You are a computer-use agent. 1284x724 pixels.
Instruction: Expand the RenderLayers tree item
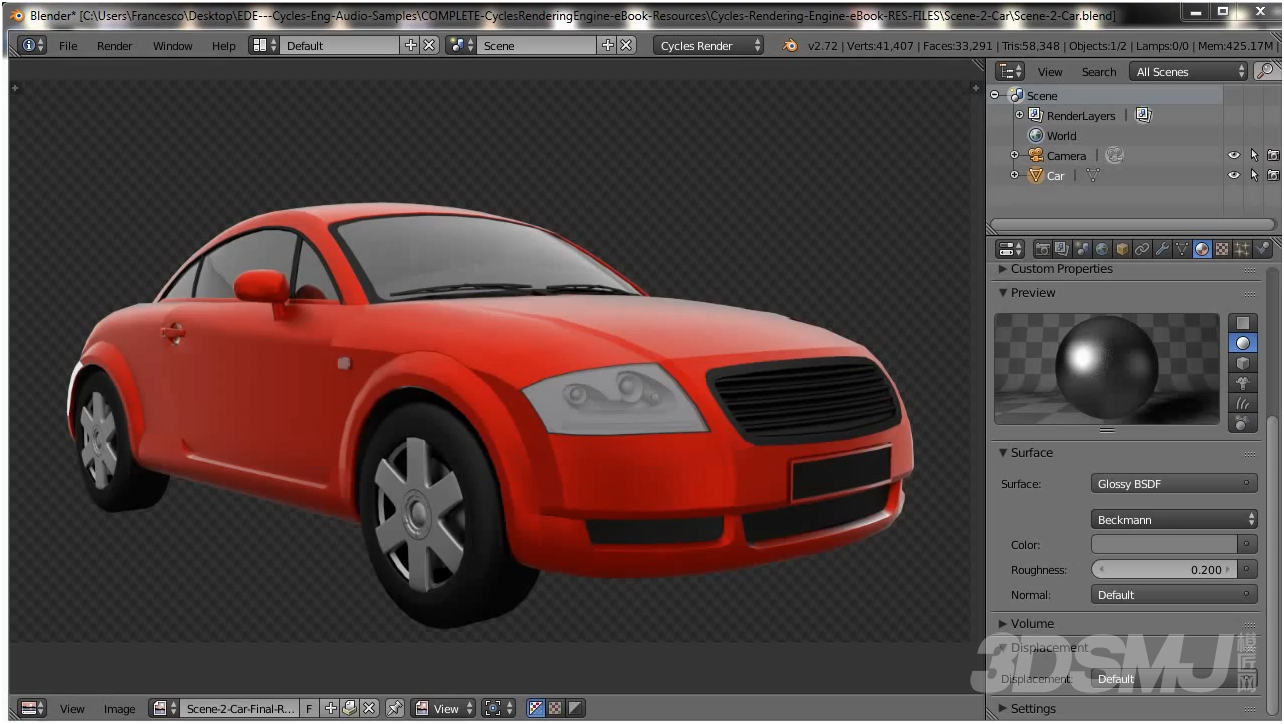tap(1019, 115)
